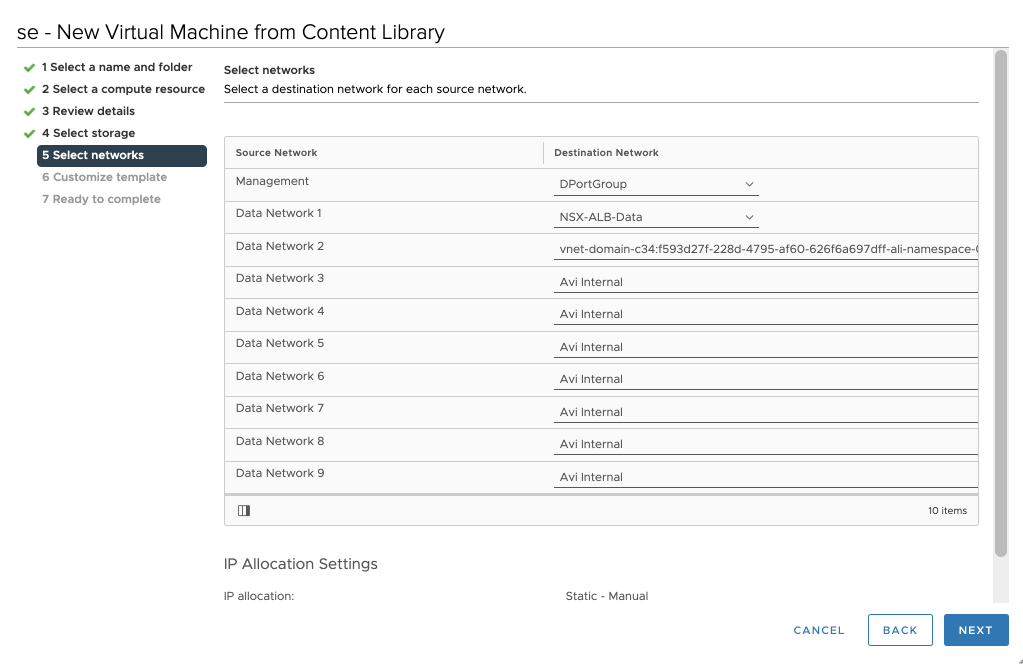This screenshot has width=1023, height=664.
Task: Click the checkmark beside Review details step
Action: click(x=30, y=112)
